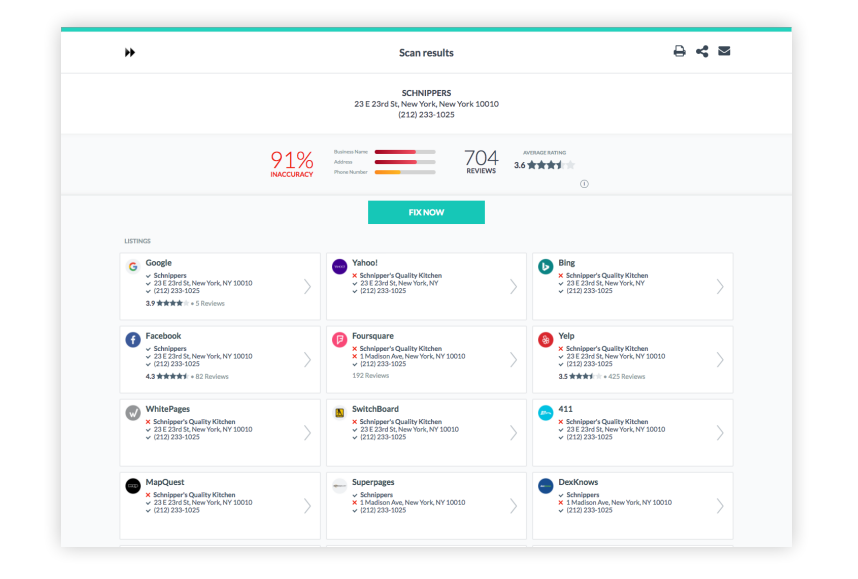Click the LISTINGS section label
Viewport: 858px width, 579px height.
click(x=137, y=241)
